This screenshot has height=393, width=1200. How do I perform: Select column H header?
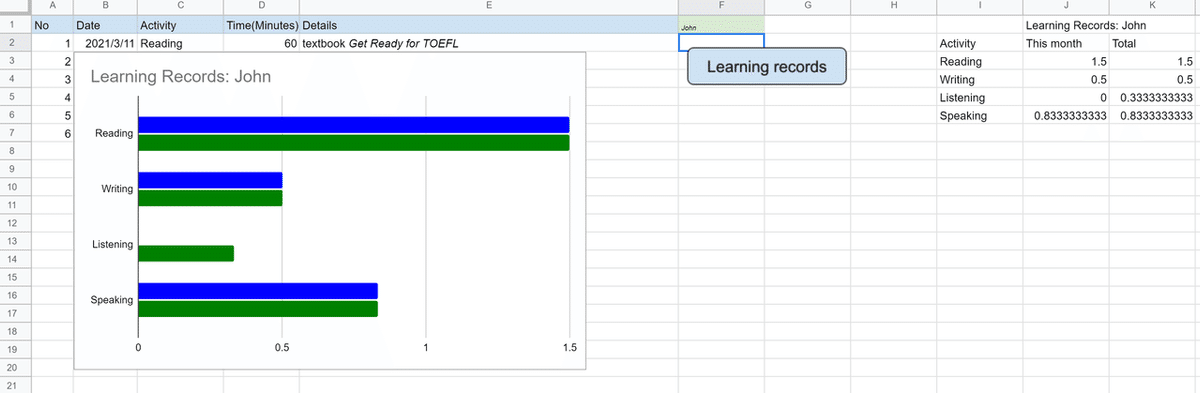click(893, 7)
